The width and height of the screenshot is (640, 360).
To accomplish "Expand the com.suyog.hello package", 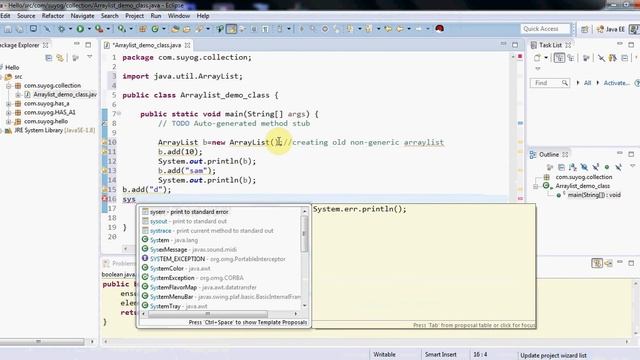I will [x=9, y=122].
